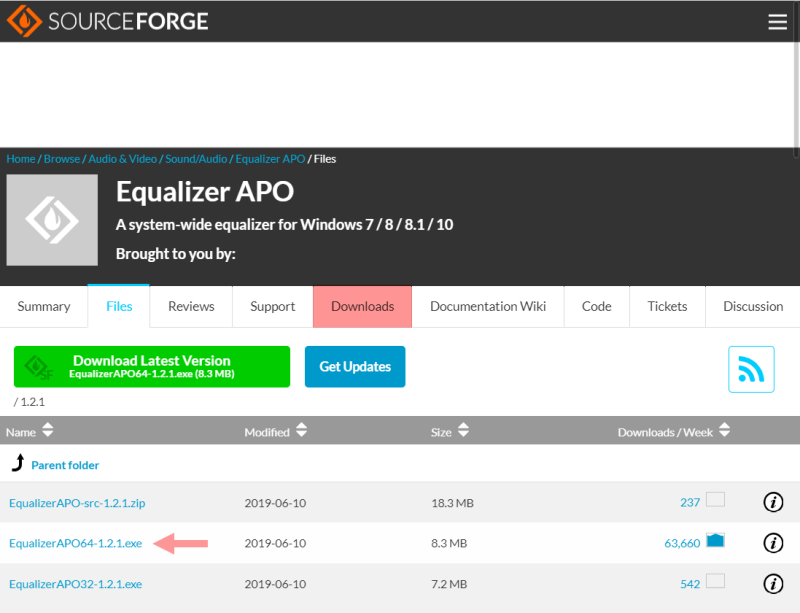This screenshot has width=800, height=613.
Task: Click the Equalizer APO project icon
Action: (52, 220)
